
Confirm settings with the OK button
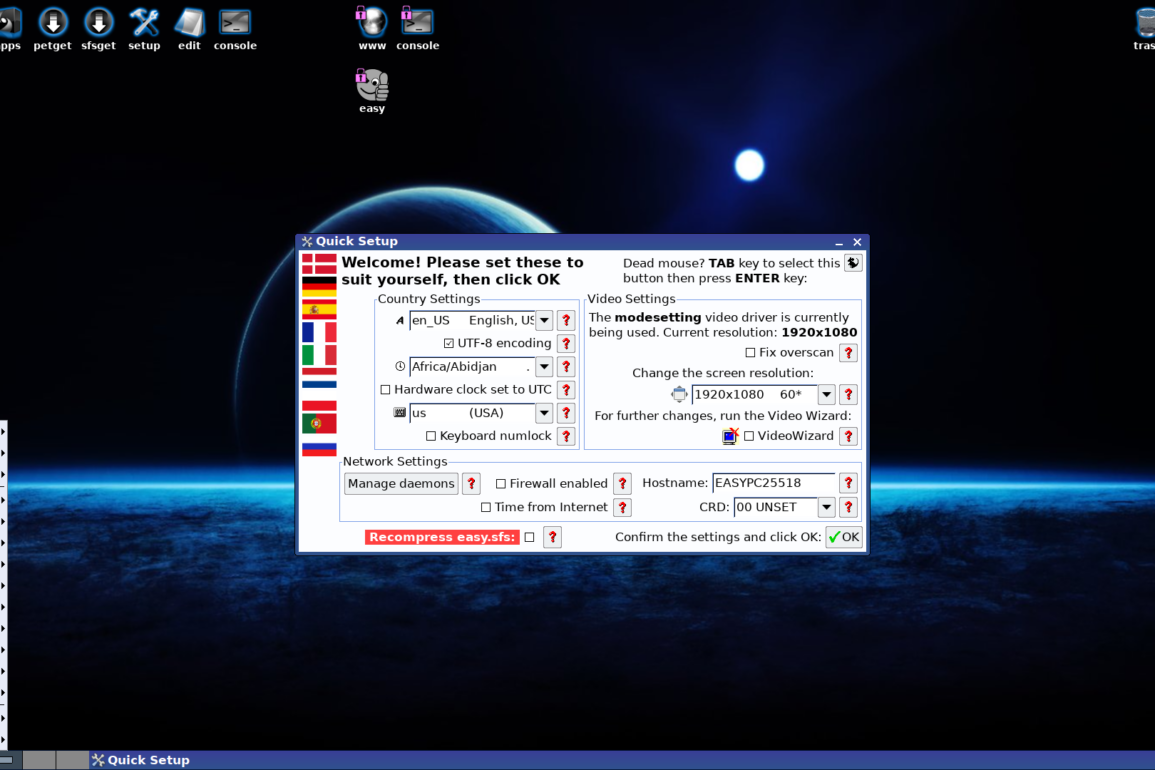[843, 537]
